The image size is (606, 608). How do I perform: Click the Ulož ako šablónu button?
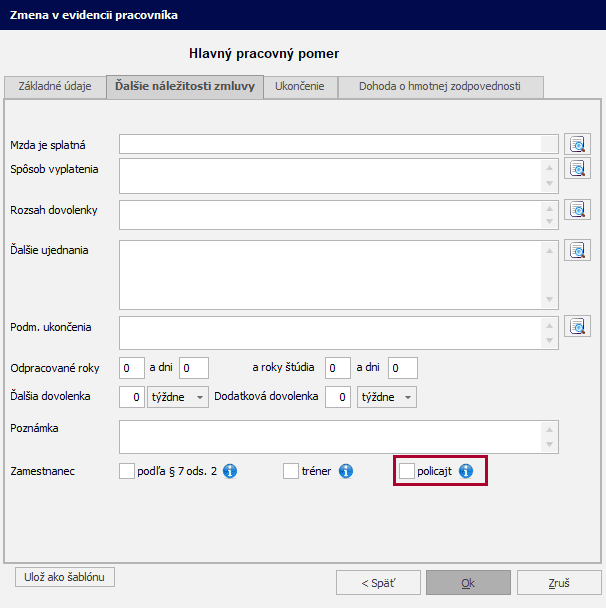(x=65, y=577)
